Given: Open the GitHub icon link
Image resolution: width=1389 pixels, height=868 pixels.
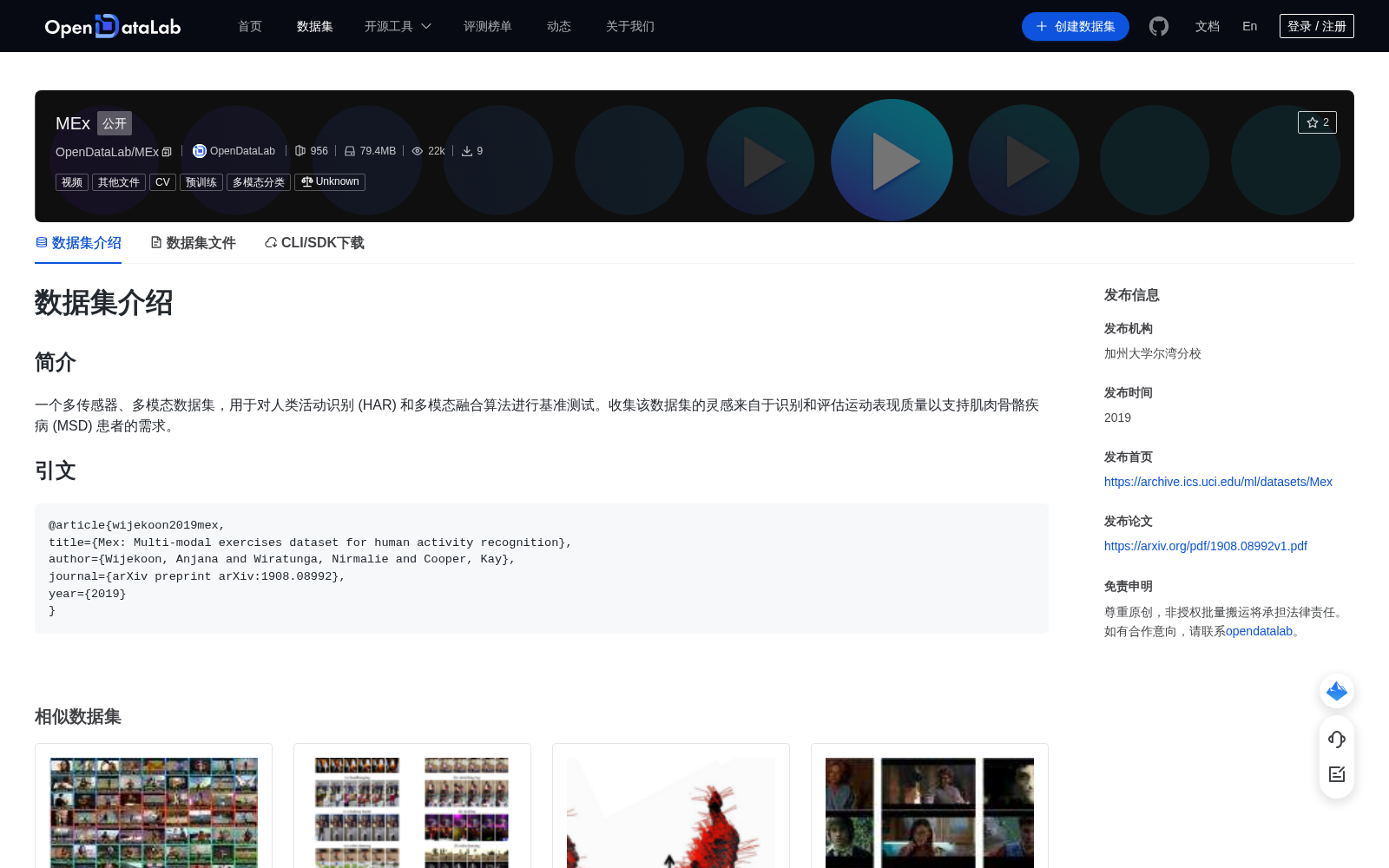Looking at the screenshot, I should pyautogui.click(x=1159, y=26).
